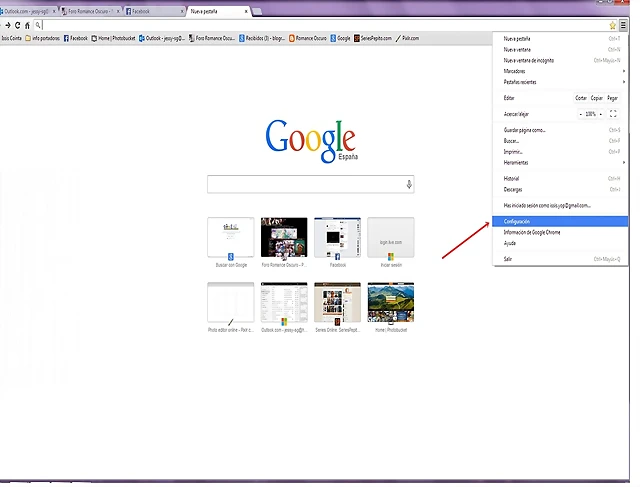Switch to the Outlook.com tab
The image size is (640, 487).
point(27,11)
